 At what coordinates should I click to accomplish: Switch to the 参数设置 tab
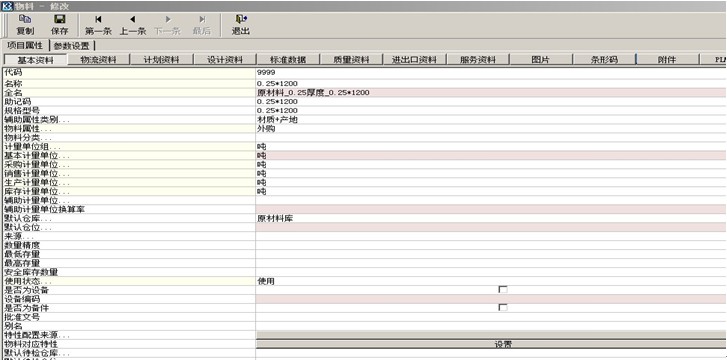73,45
